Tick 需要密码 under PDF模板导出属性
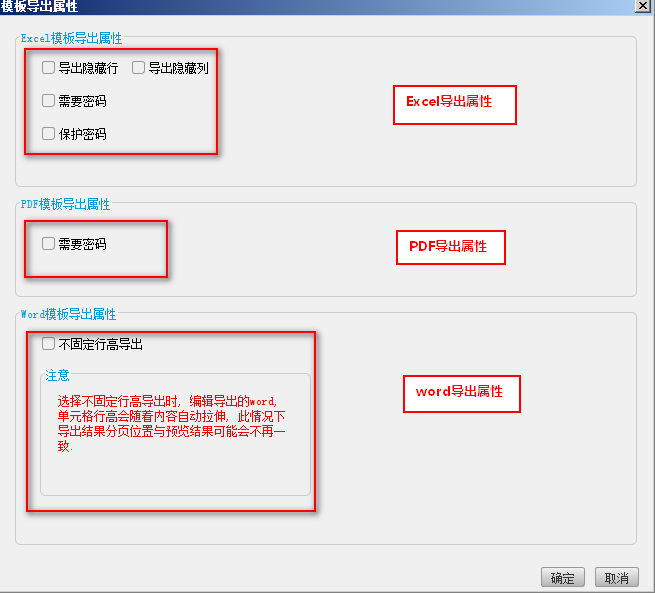Image resolution: width=655 pixels, height=593 pixels. pos(48,243)
